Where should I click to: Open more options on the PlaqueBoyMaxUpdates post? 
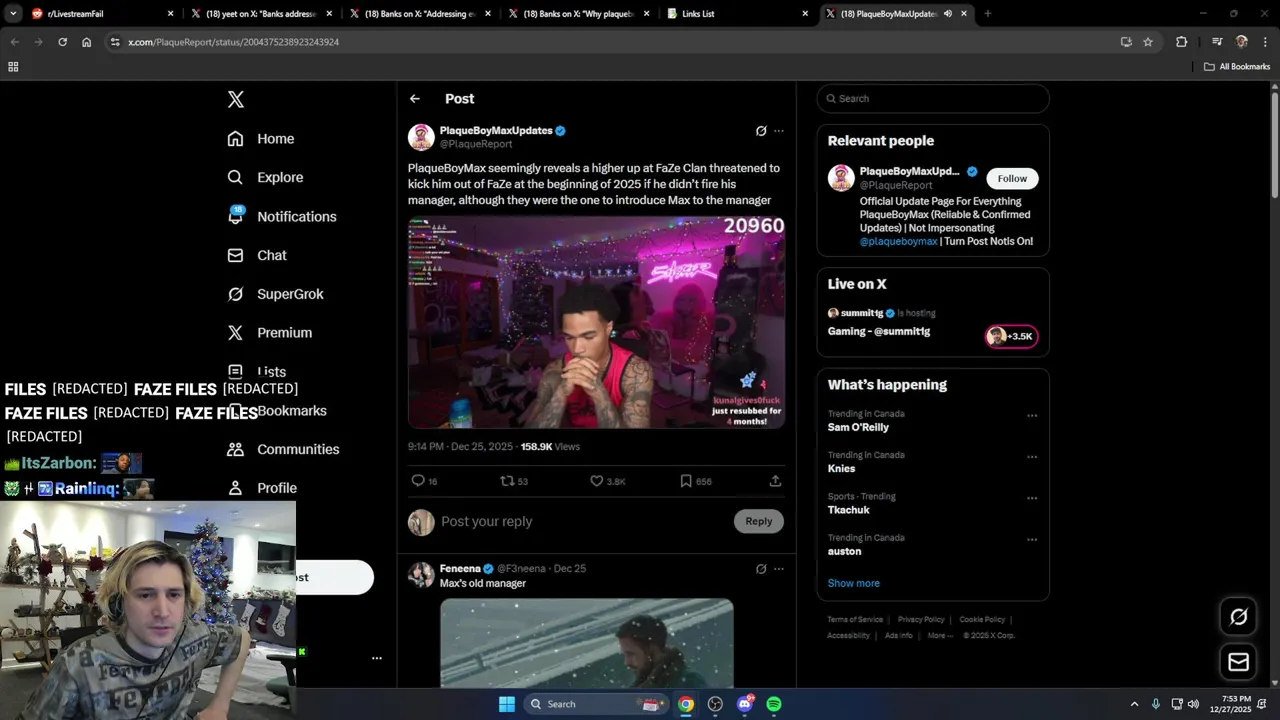[779, 131]
